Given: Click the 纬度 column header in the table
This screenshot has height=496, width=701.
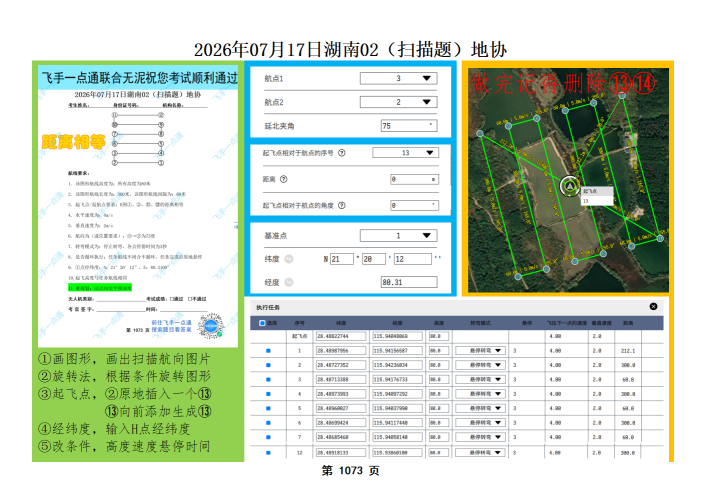Looking at the screenshot, I should pos(341,323).
